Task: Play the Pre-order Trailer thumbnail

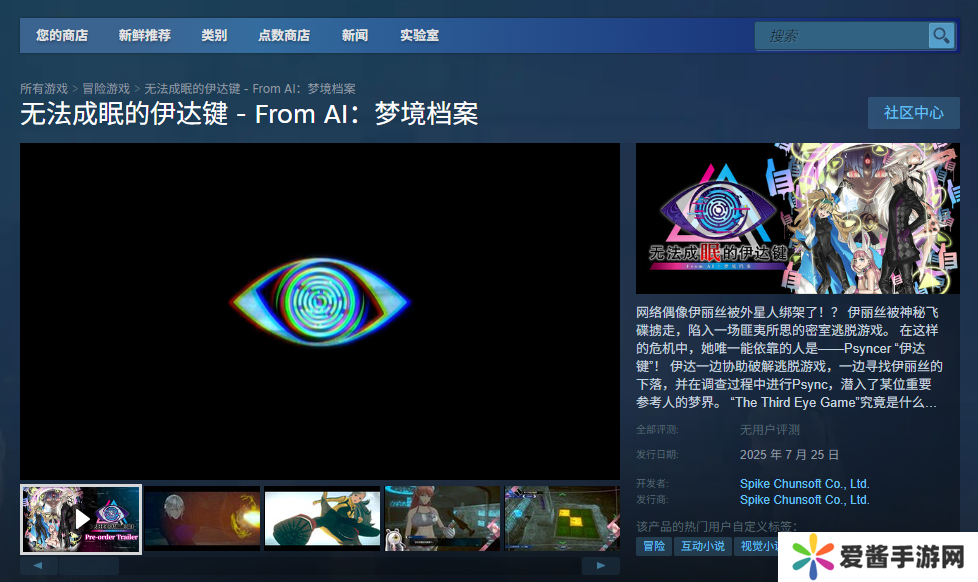Action: click(81, 519)
